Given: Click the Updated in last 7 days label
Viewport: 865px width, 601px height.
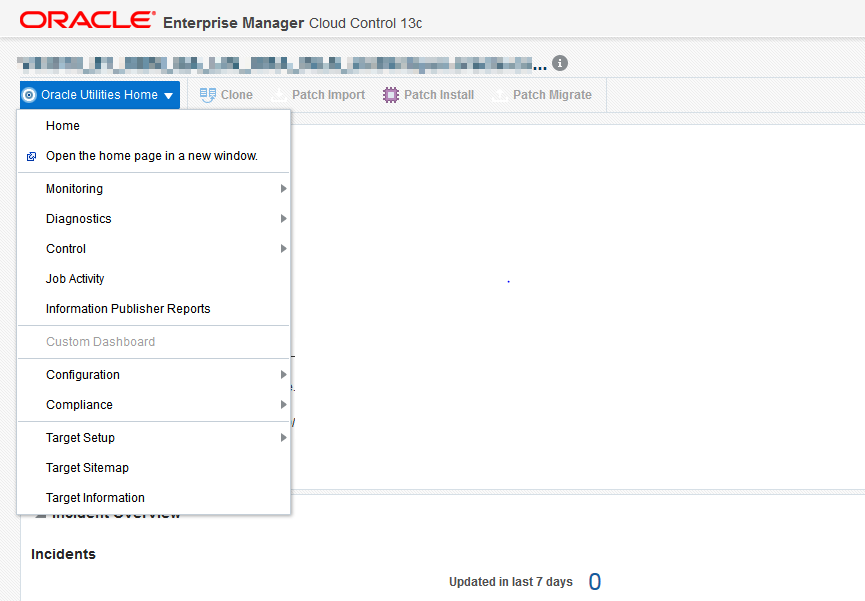Looking at the screenshot, I should click(x=511, y=582).
